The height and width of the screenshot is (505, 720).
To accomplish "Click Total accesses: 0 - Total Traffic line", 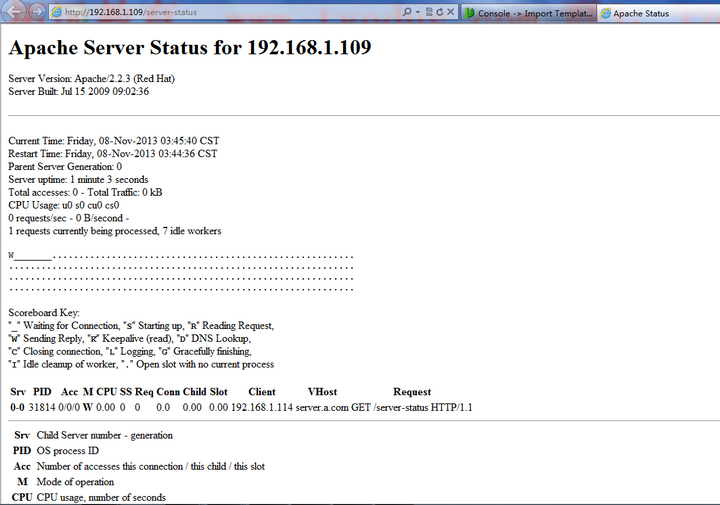I will [x=85, y=192].
